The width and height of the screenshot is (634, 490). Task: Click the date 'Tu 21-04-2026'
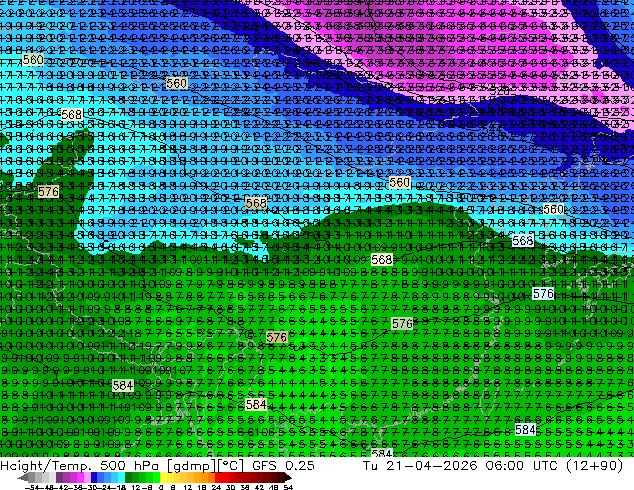click(421, 466)
